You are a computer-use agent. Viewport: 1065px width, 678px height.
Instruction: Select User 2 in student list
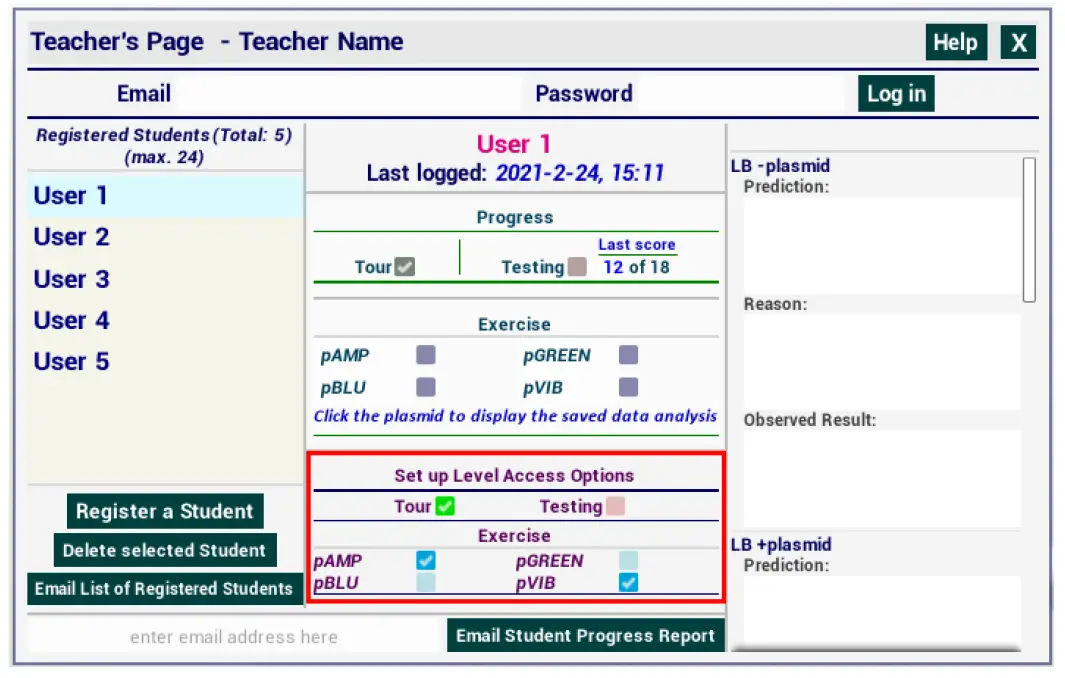(x=165, y=237)
